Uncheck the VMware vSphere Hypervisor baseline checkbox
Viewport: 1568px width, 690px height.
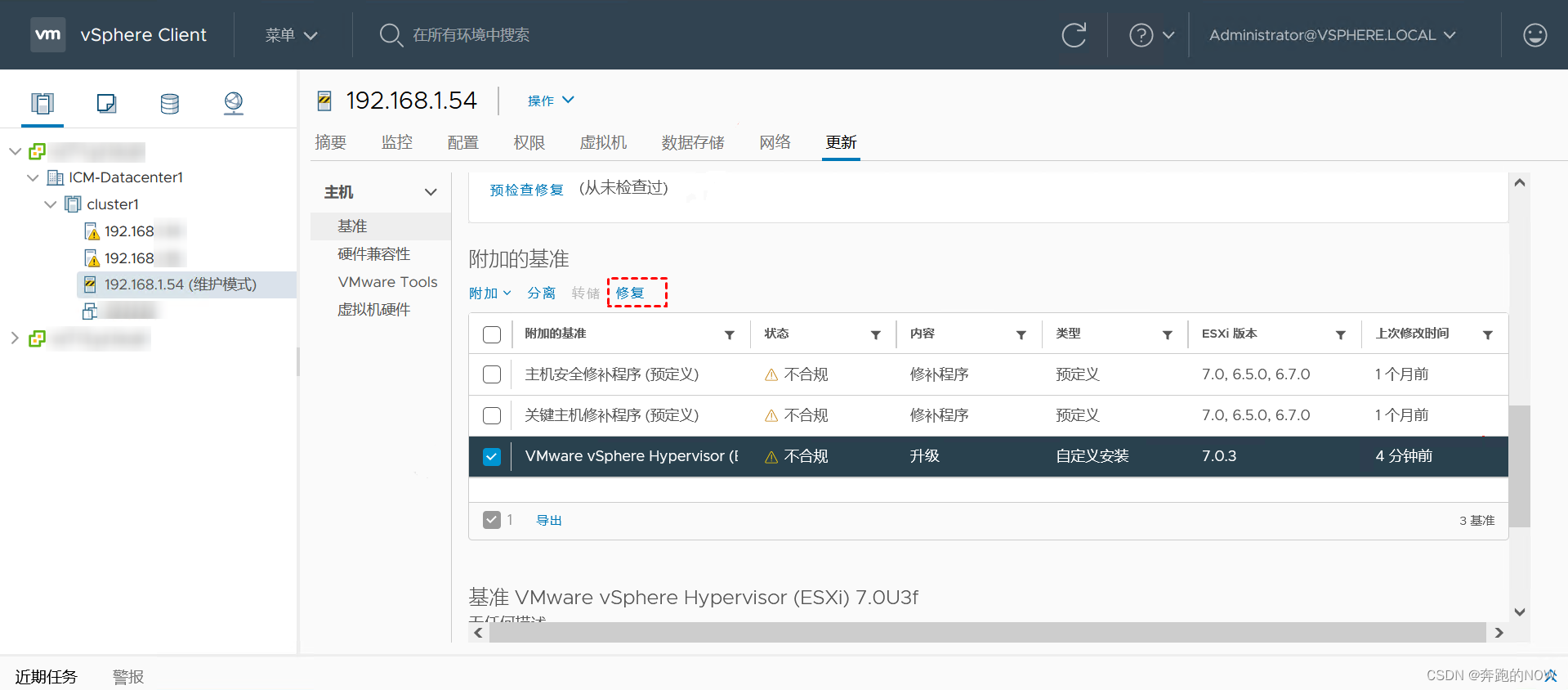pos(492,456)
